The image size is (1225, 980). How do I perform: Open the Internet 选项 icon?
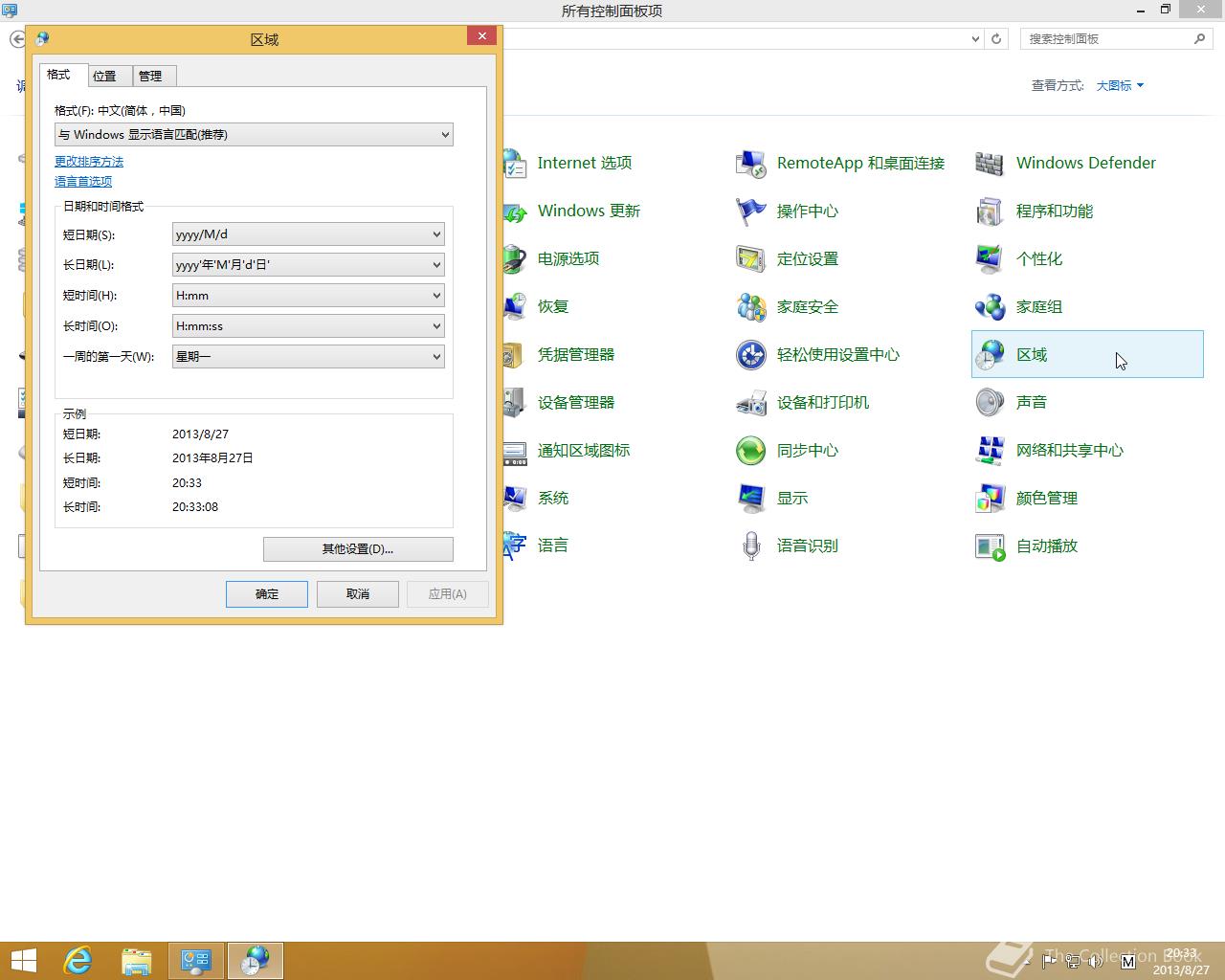click(515, 163)
